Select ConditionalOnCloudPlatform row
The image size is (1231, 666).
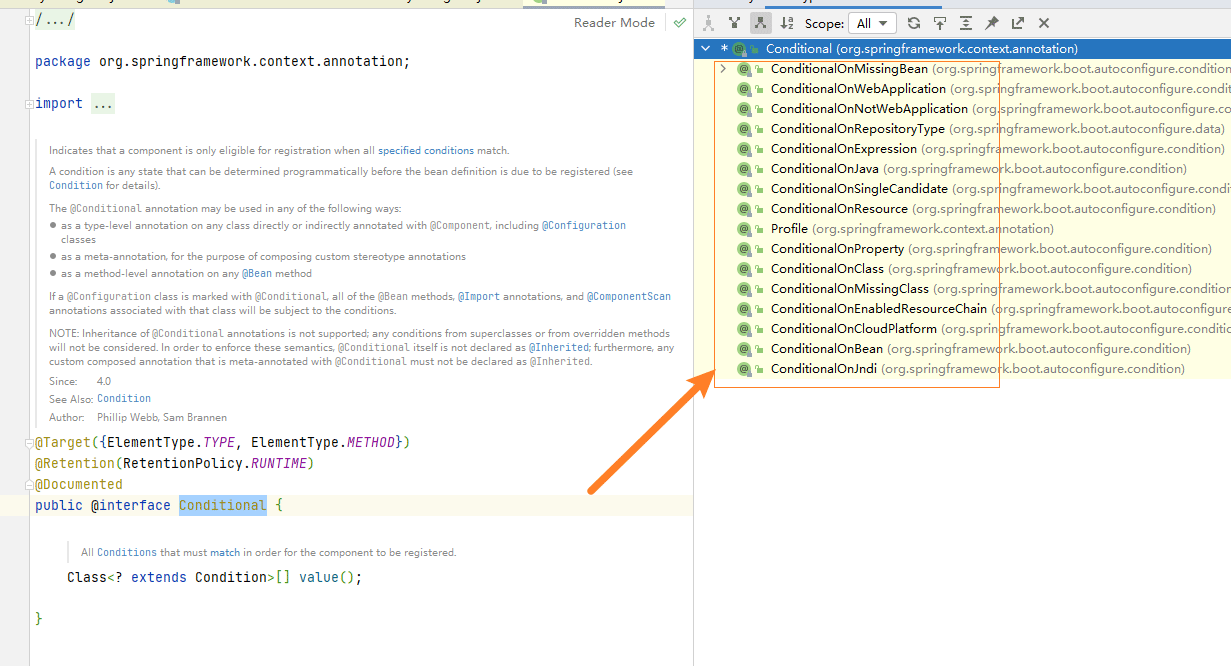(x=962, y=329)
